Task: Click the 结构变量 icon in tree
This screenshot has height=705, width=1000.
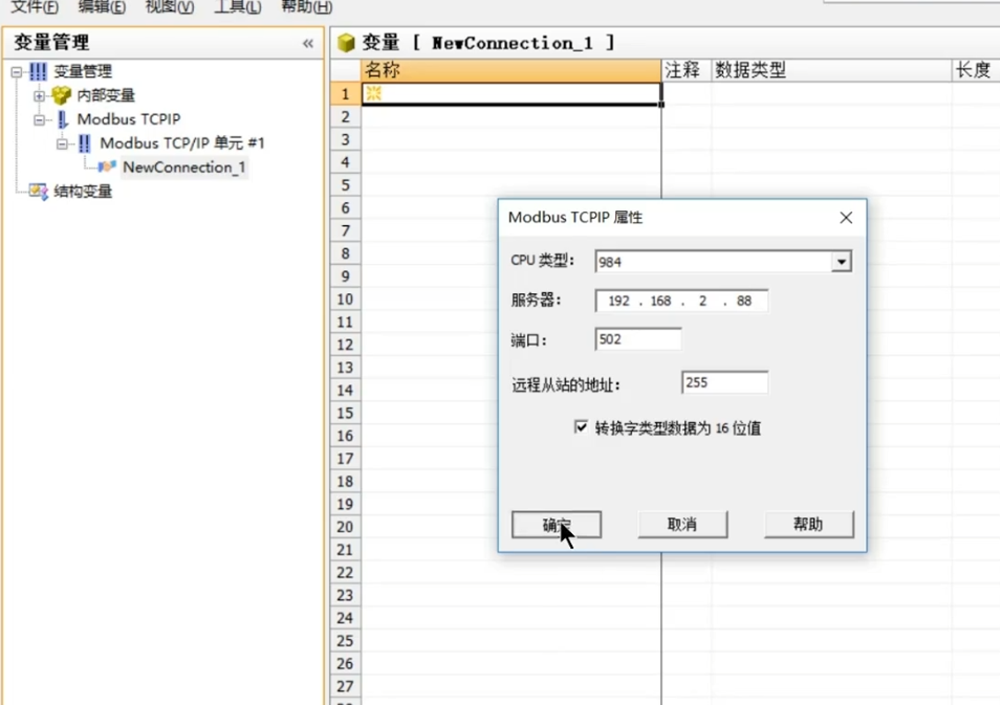Action: point(38,191)
